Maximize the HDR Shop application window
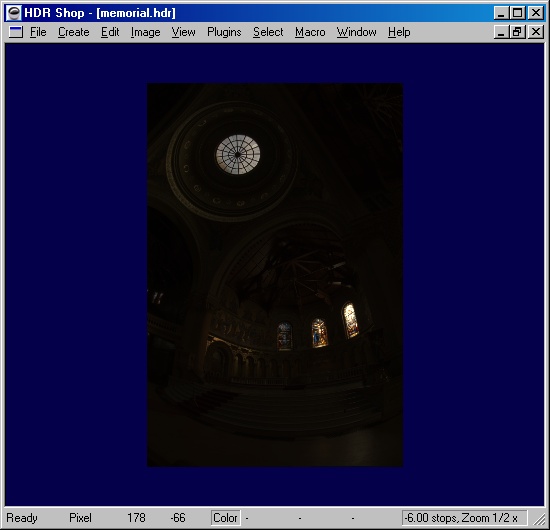Image resolution: width=550 pixels, height=530 pixels. 517,13
